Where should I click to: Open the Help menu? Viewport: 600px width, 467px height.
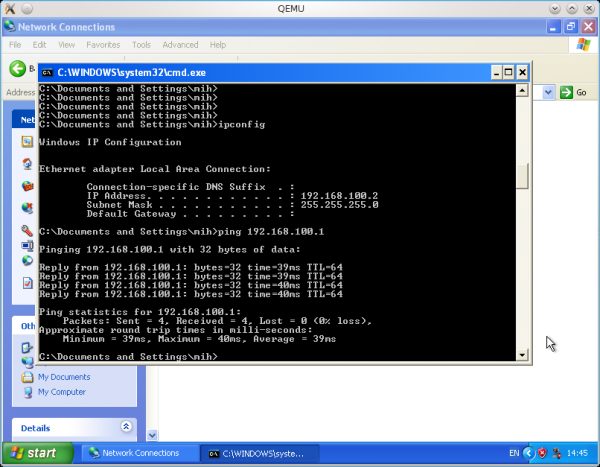(218, 45)
